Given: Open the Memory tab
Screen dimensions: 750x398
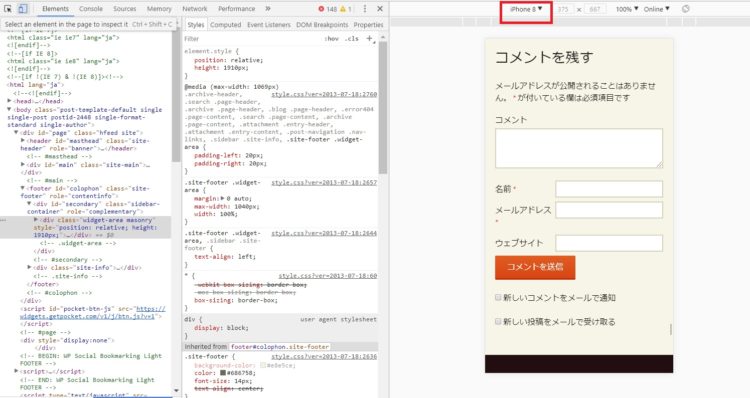Looking at the screenshot, I should [x=159, y=9].
